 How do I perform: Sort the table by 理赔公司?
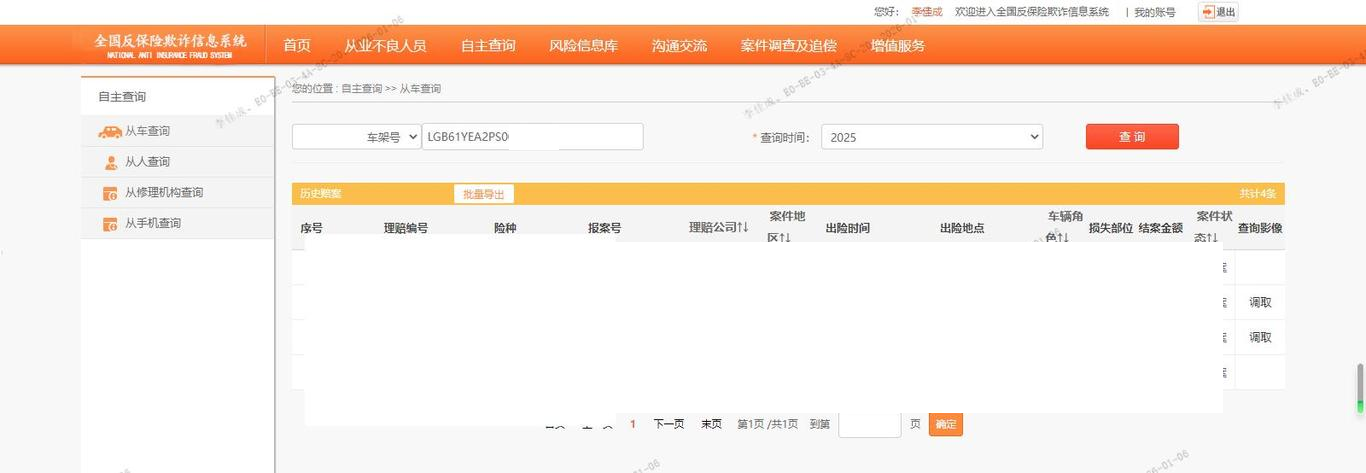(743, 228)
